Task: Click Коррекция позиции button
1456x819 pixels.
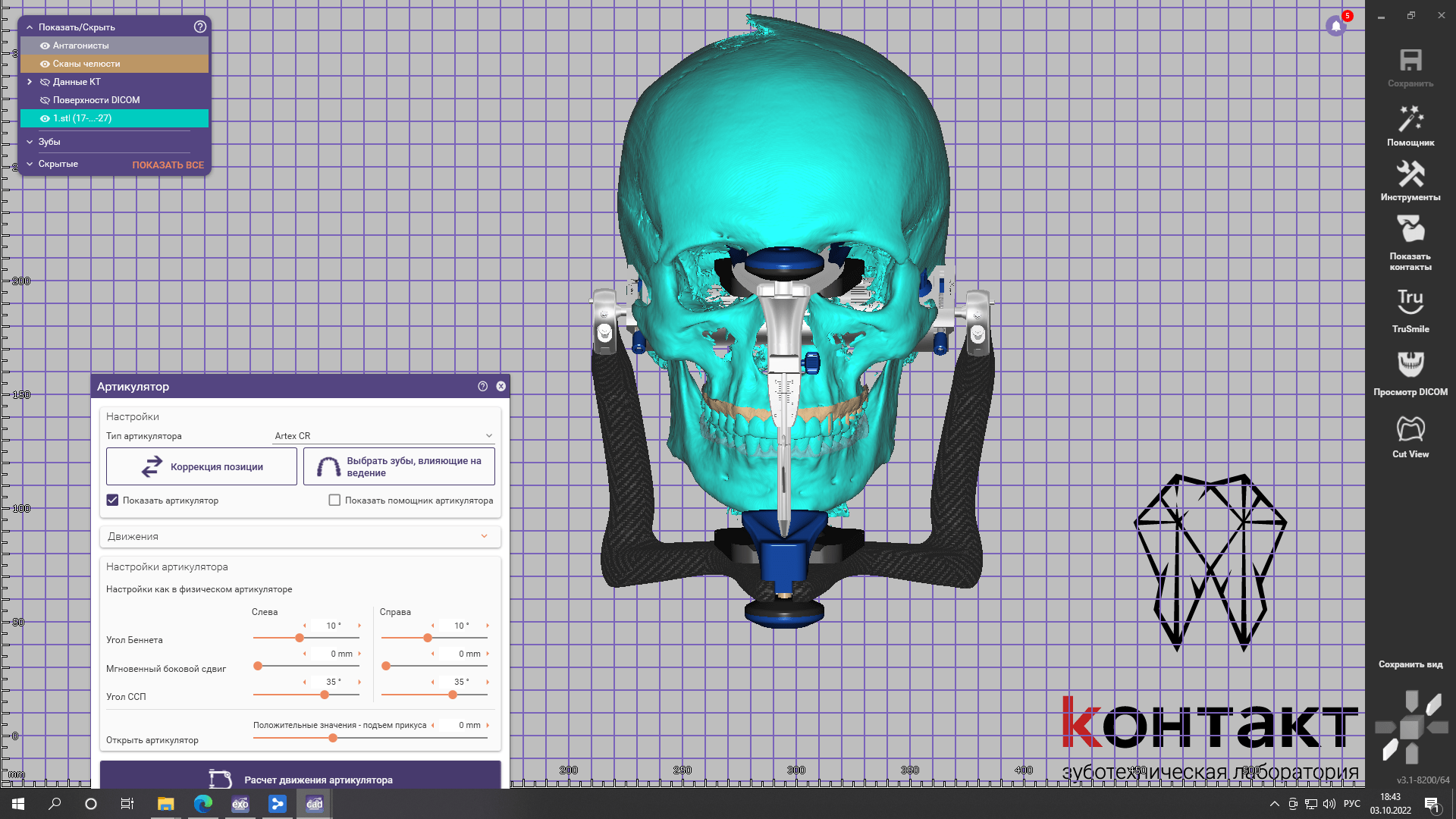Action: [202, 466]
